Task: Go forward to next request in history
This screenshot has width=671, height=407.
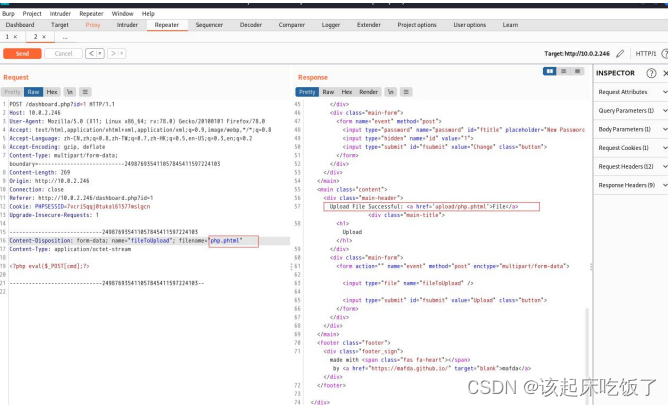Action: pyautogui.click(x=113, y=53)
